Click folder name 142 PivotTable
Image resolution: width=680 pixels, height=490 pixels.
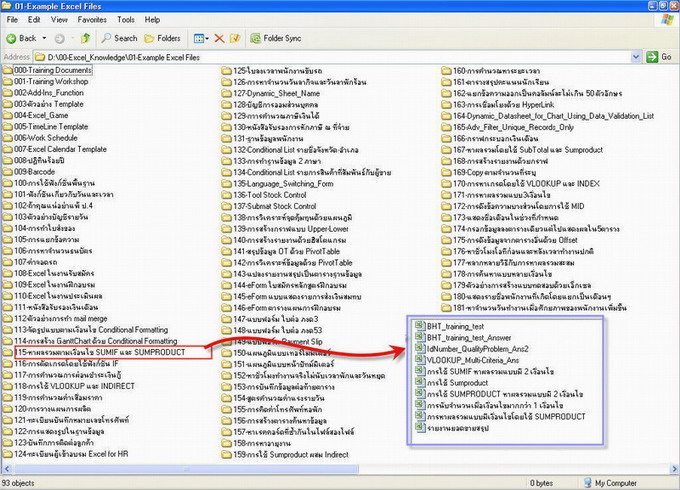293,262
